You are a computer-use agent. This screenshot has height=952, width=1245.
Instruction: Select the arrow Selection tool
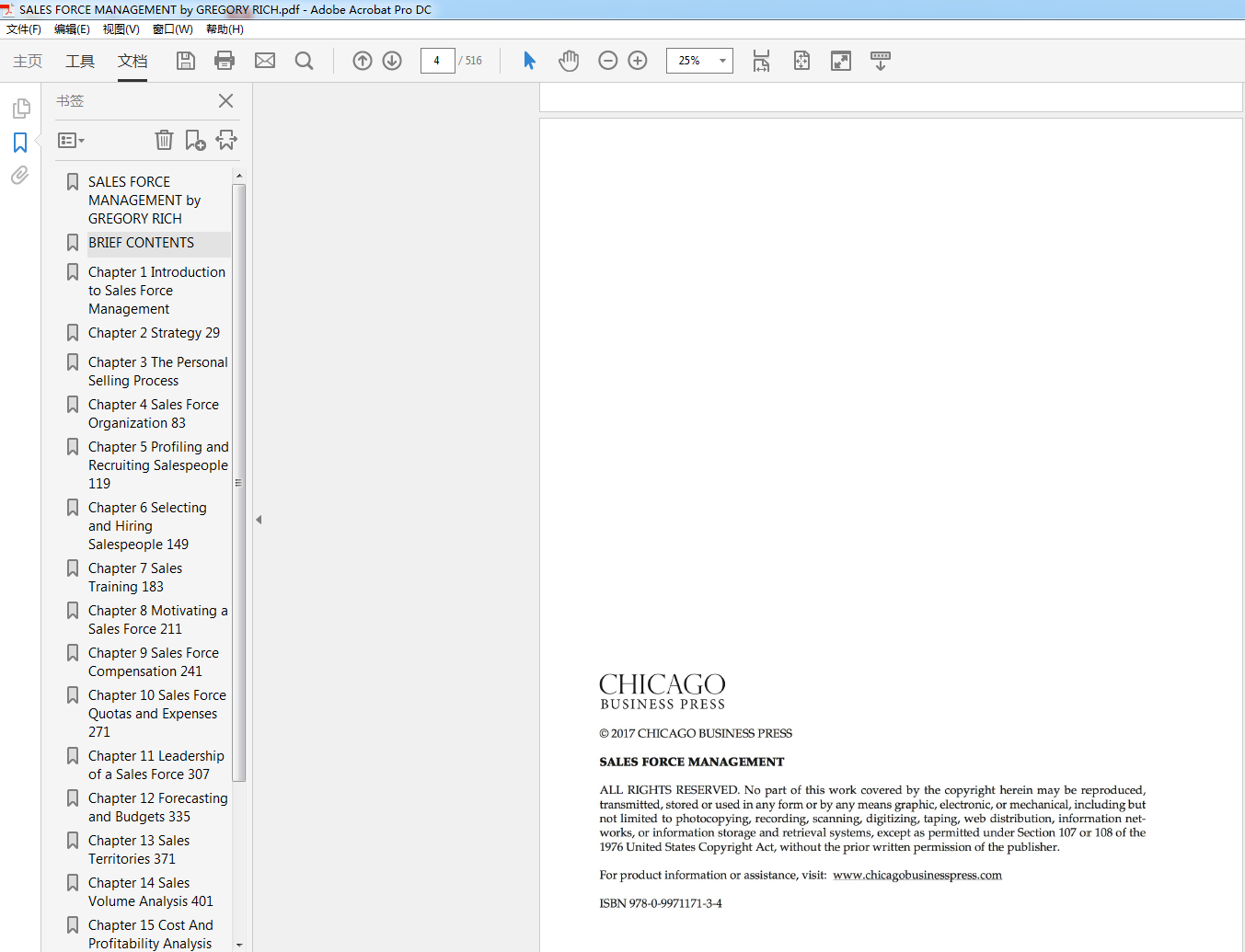529,61
